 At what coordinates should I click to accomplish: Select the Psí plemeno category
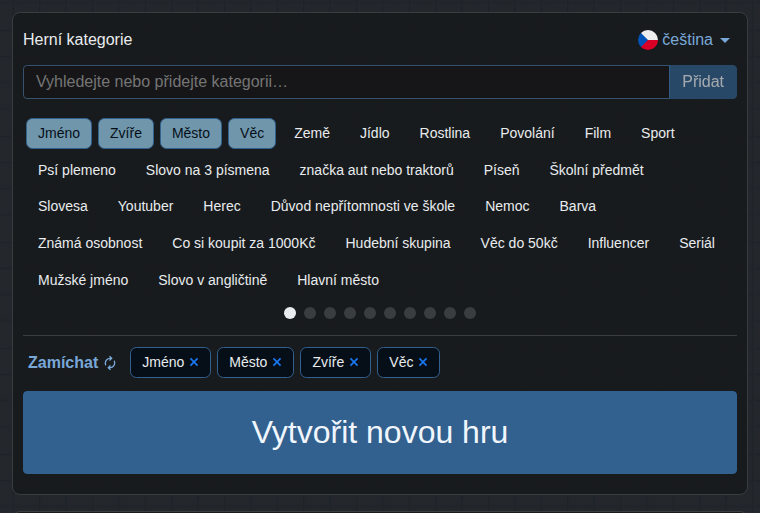point(77,170)
